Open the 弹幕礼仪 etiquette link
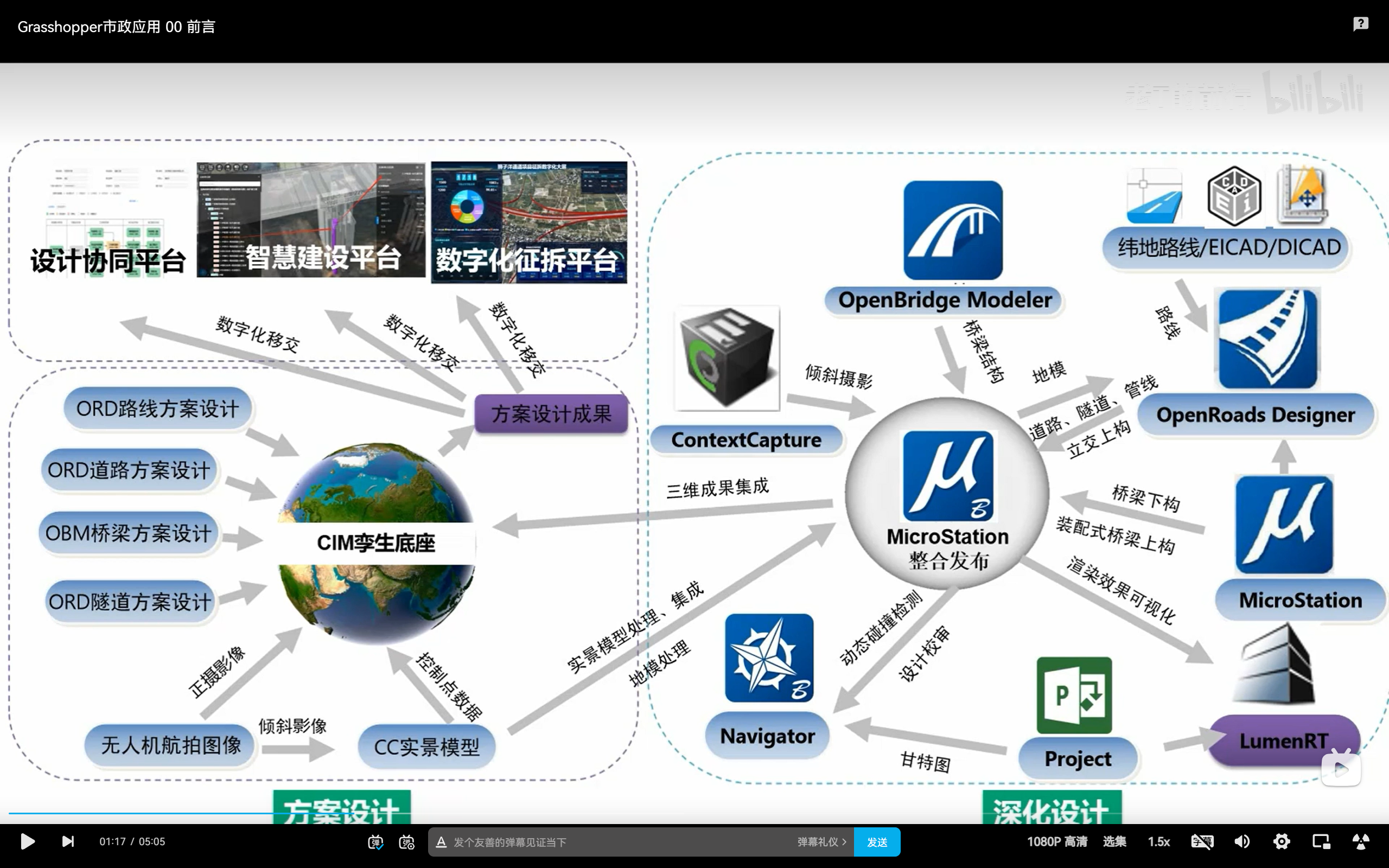Viewport: 1389px width, 868px height. 821,842
